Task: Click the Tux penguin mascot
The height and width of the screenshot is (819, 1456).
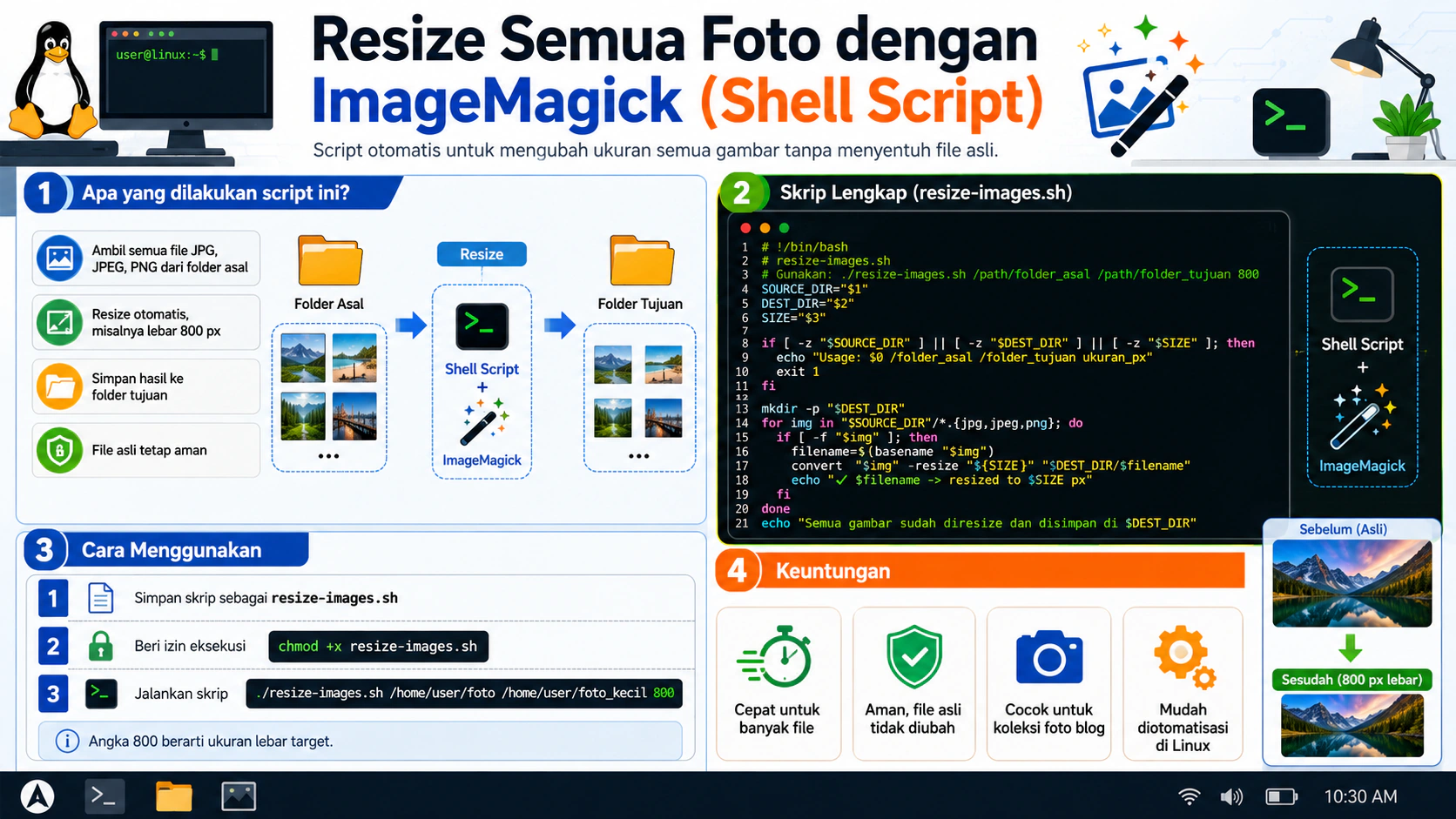Action: pyautogui.click(x=54, y=80)
